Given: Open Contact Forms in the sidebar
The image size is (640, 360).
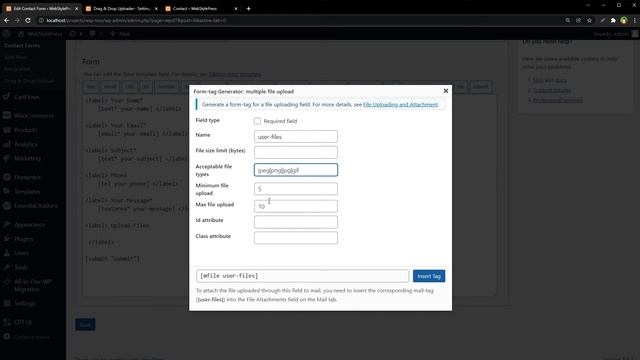Looking at the screenshot, I should click(x=22, y=46).
